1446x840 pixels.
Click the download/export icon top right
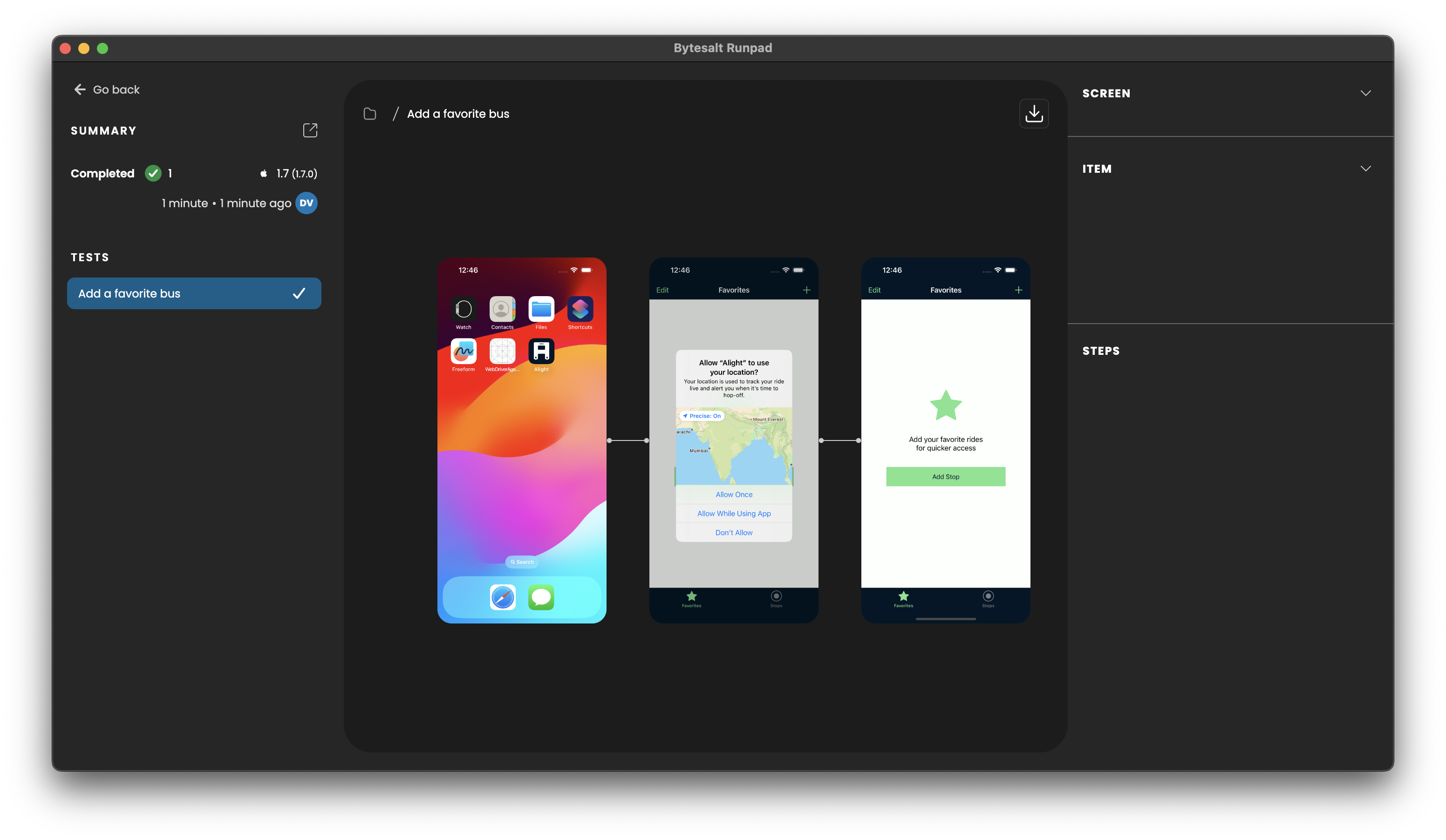click(1034, 113)
